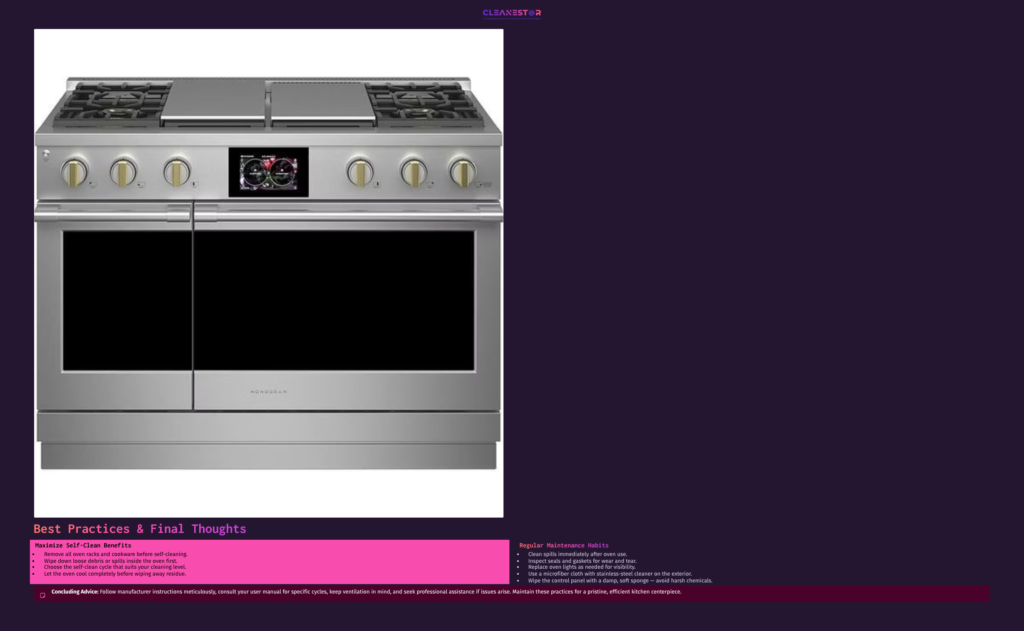This screenshot has width=1024, height=631.
Task: Tap the right temperature dial on the touchscreen
Action: point(283,170)
